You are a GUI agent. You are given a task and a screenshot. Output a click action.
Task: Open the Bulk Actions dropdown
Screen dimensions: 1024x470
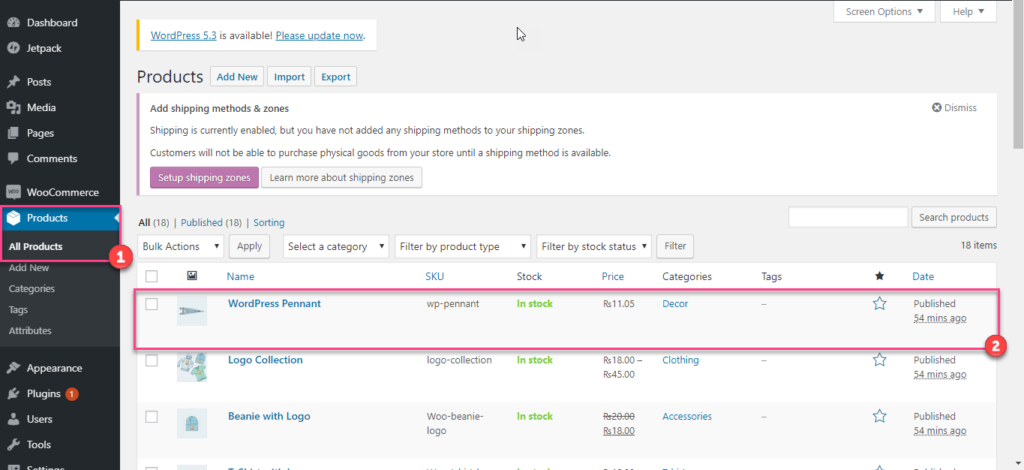pos(181,247)
